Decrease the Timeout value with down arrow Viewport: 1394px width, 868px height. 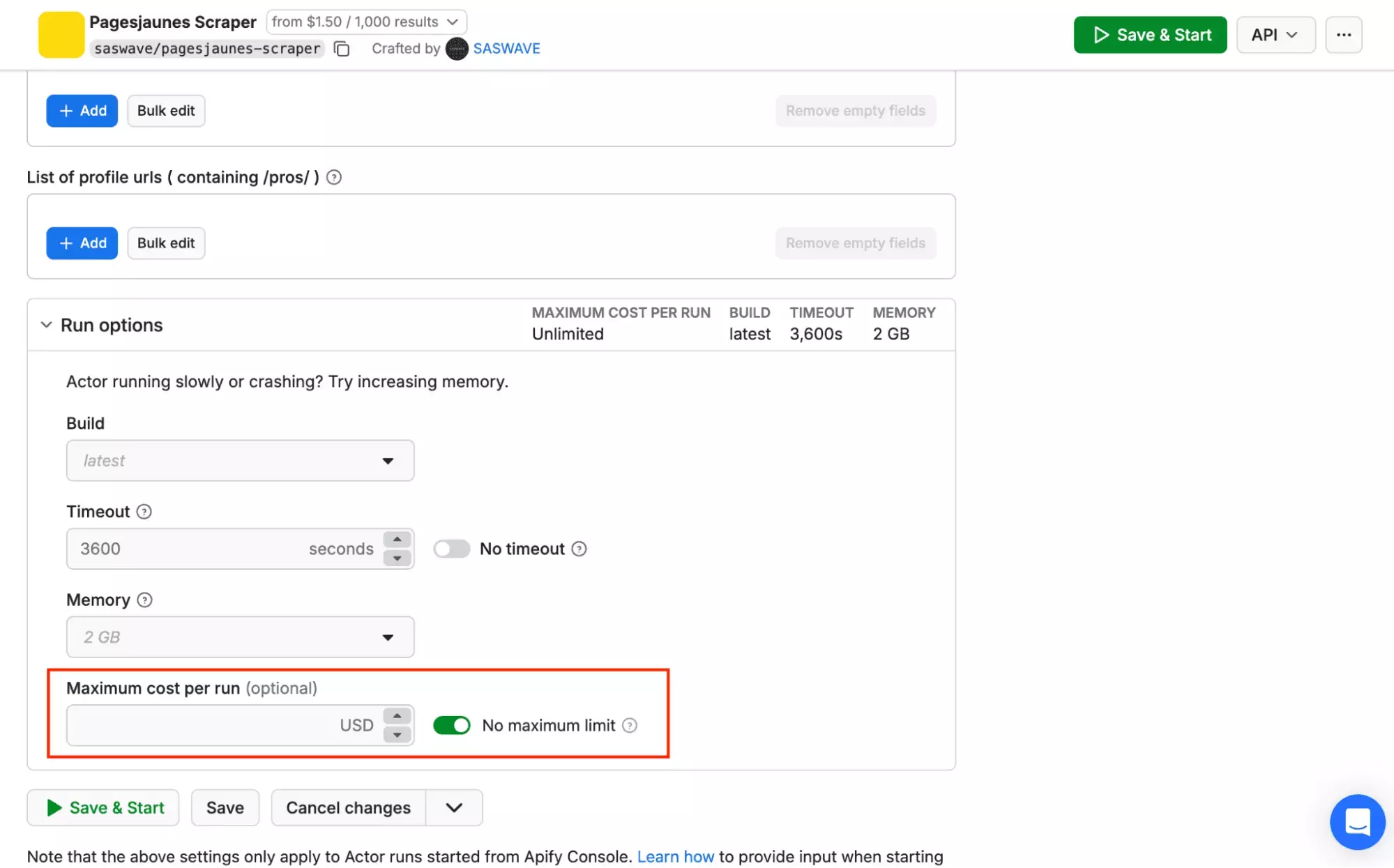point(397,558)
